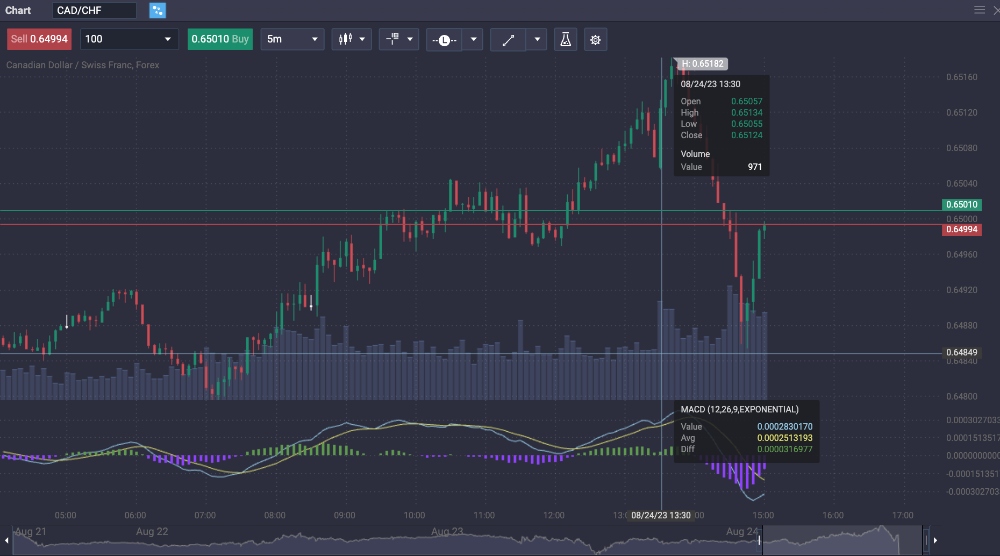Click the blue symbol link icon
The height and width of the screenshot is (556, 1000).
coord(158,10)
